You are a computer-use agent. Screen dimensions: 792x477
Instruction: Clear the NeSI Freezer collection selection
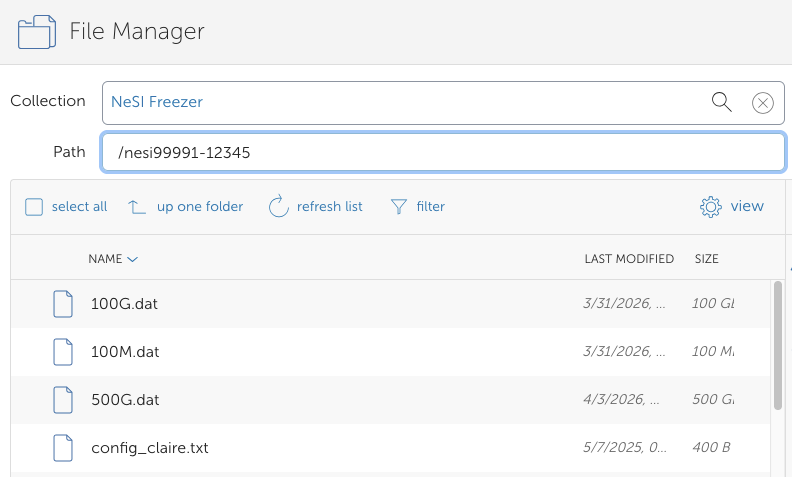tap(762, 102)
